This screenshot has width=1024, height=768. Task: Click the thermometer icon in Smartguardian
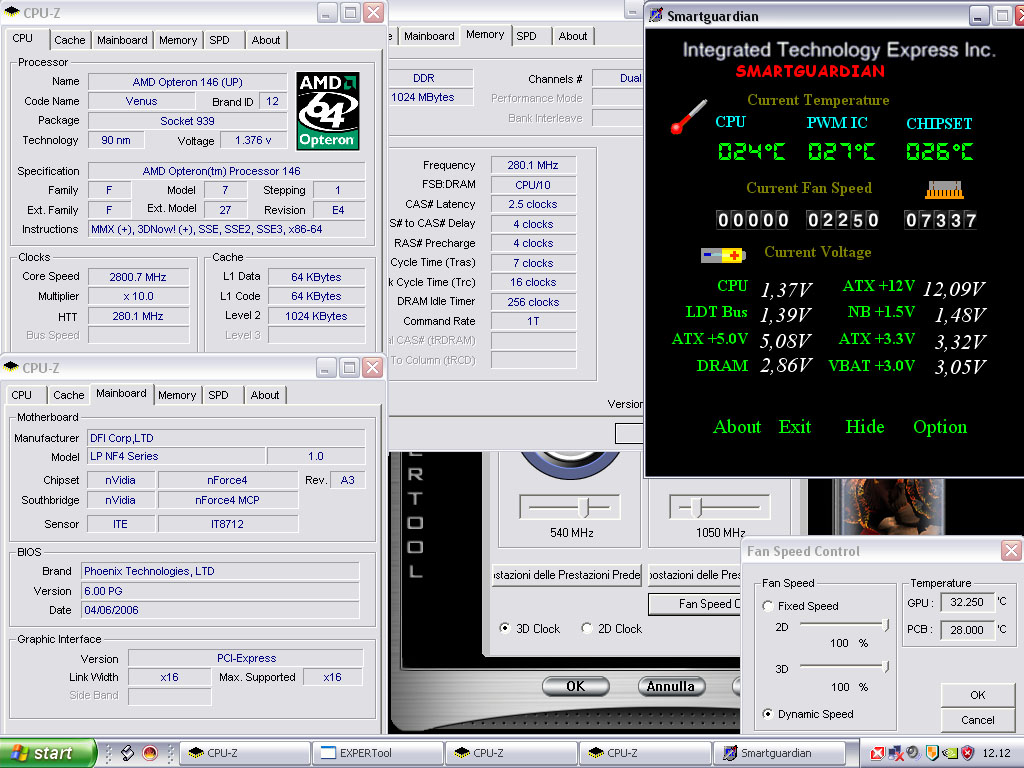click(x=688, y=117)
